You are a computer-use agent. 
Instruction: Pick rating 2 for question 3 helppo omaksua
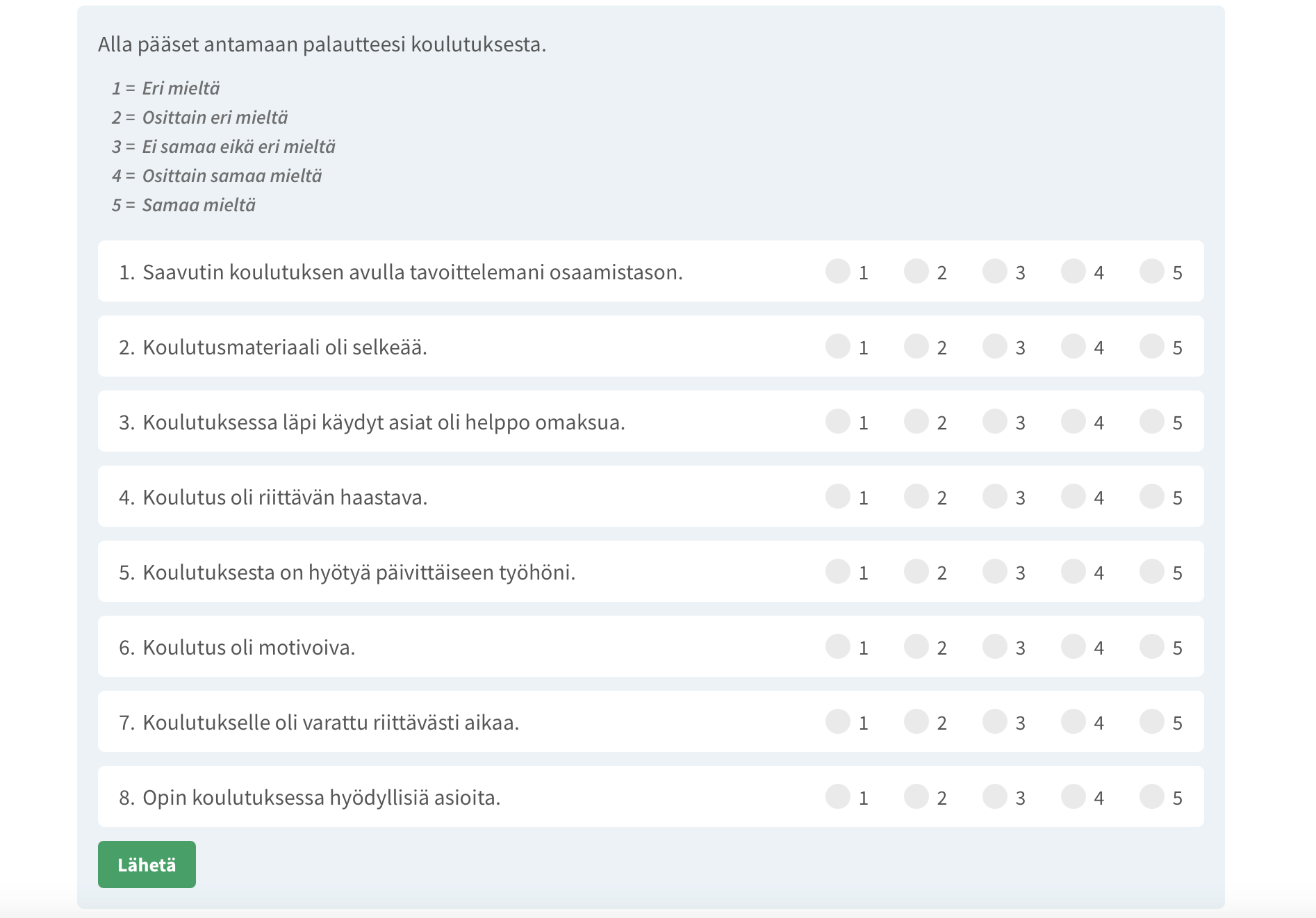coord(916,421)
